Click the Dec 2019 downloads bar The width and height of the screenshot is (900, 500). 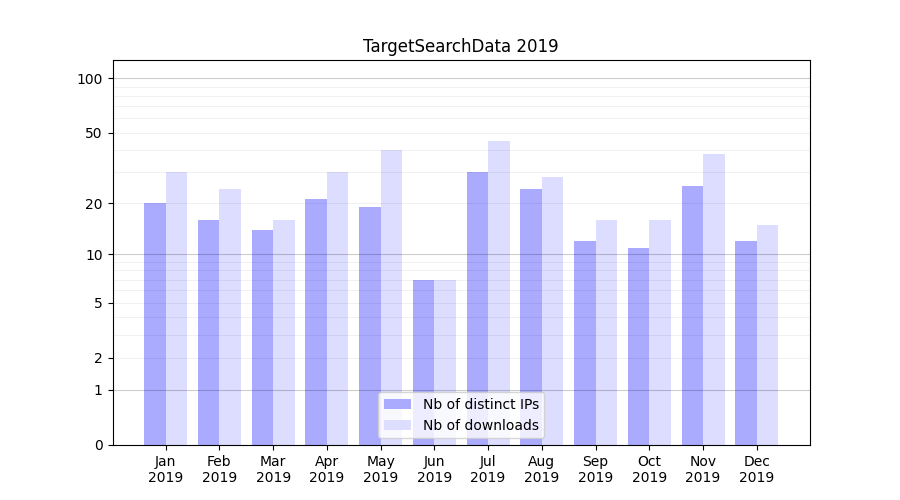[x=767, y=334]
